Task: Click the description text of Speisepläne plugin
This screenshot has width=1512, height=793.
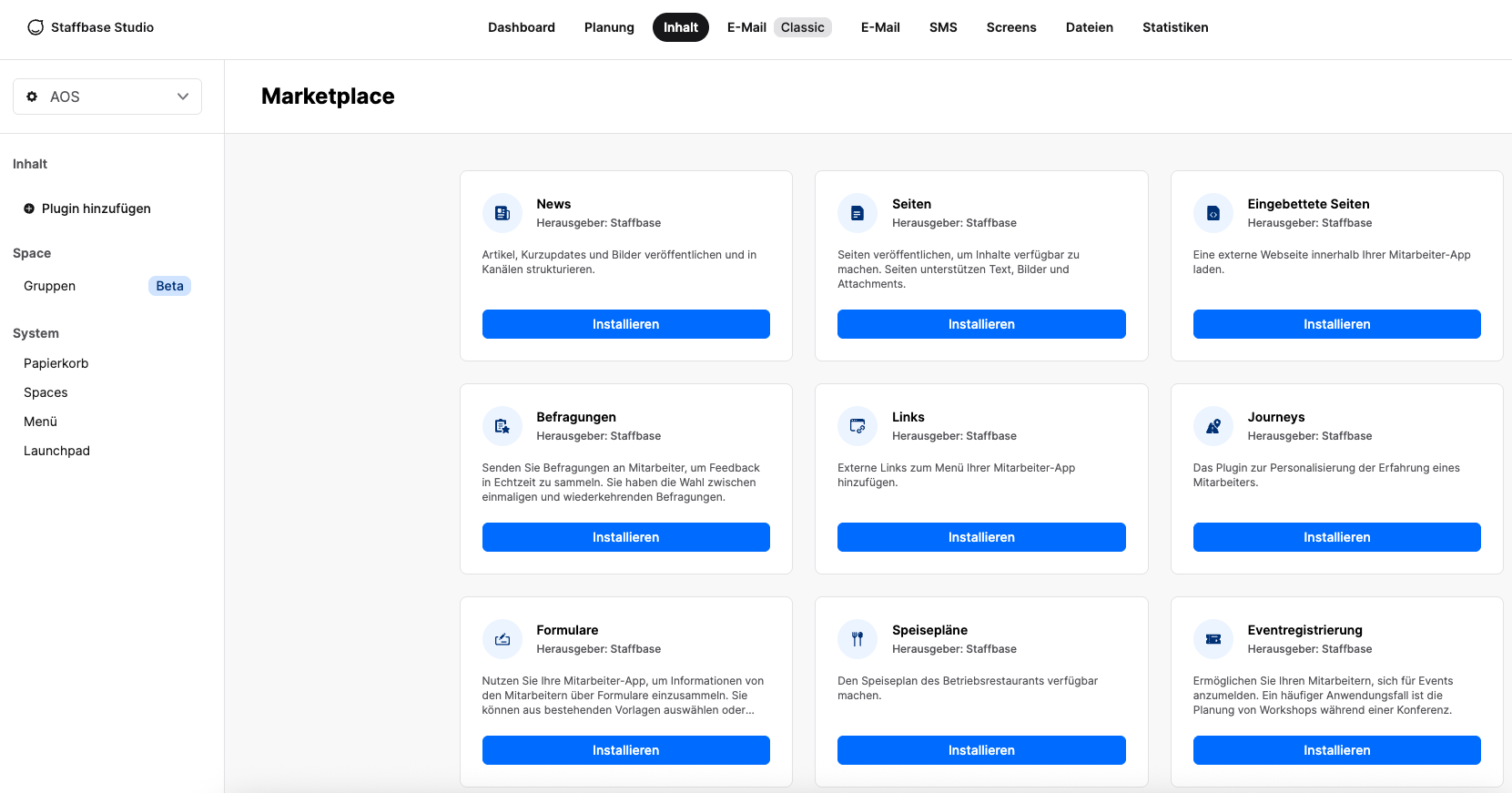Action: (968, 688)
